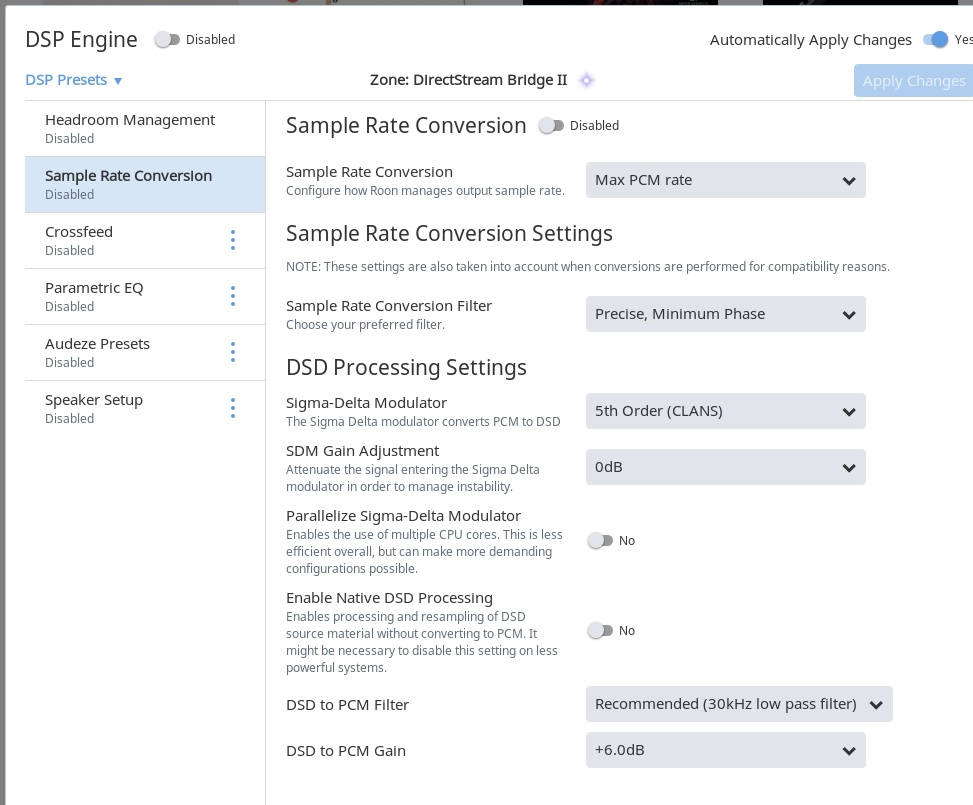
Task: Toggle the DSP Engine enable switch
Action: tap(167, 40)
